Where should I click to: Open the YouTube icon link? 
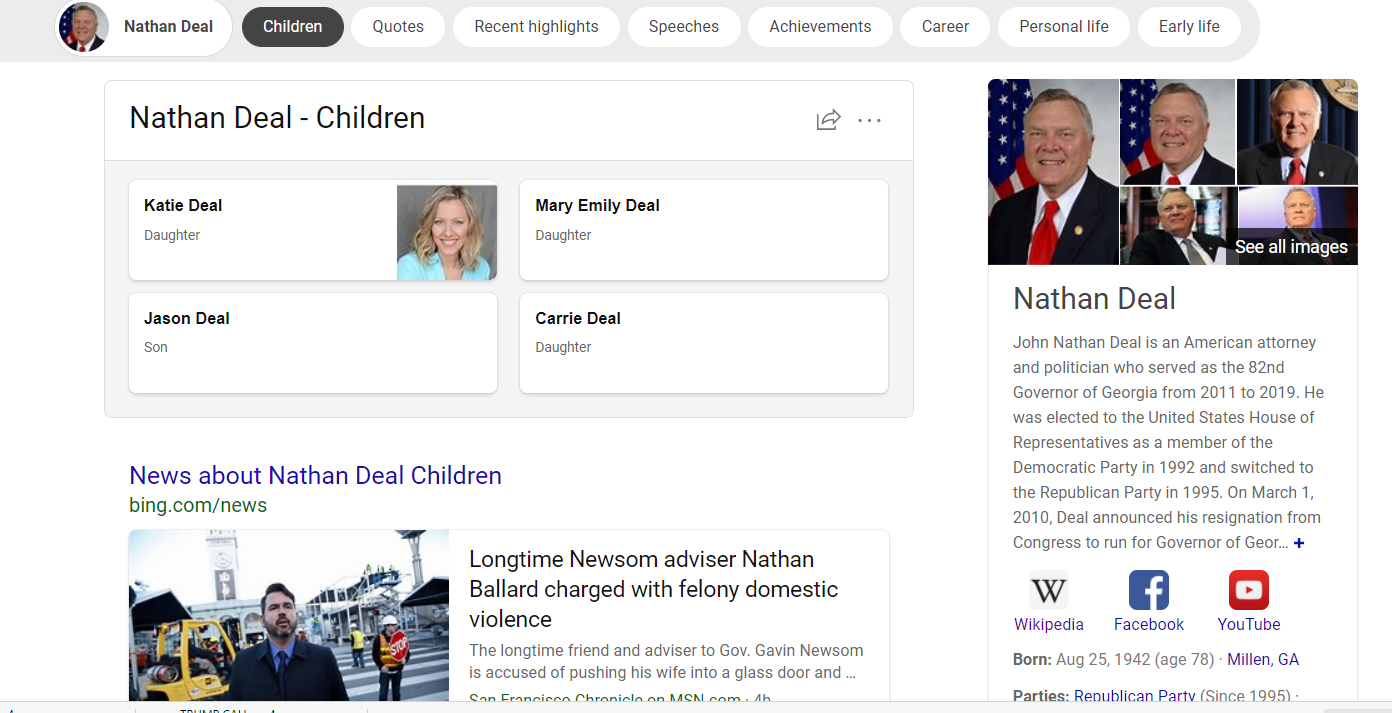(1249, 590)
